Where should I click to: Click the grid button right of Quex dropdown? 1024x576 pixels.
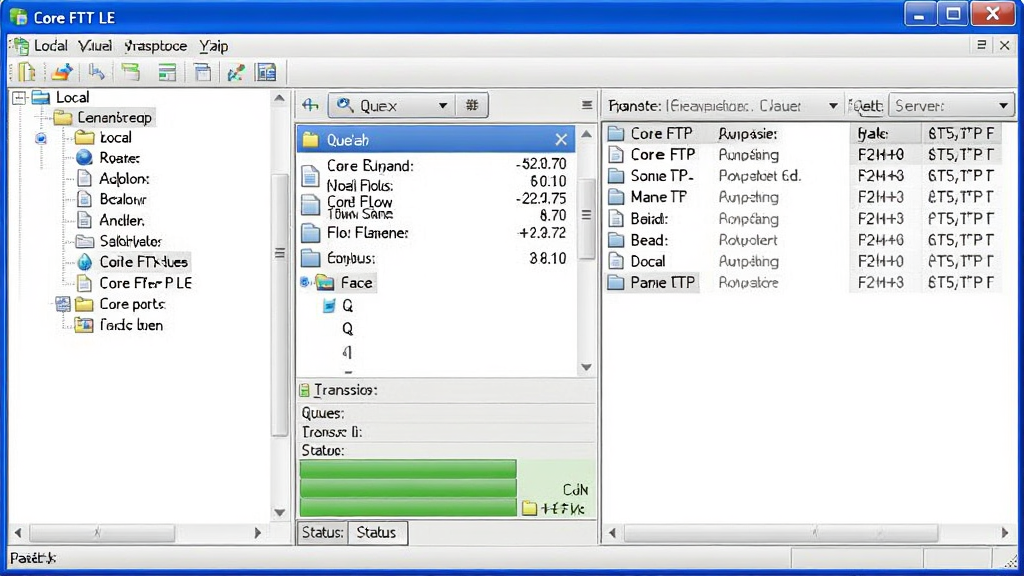(x=472, y=105)
